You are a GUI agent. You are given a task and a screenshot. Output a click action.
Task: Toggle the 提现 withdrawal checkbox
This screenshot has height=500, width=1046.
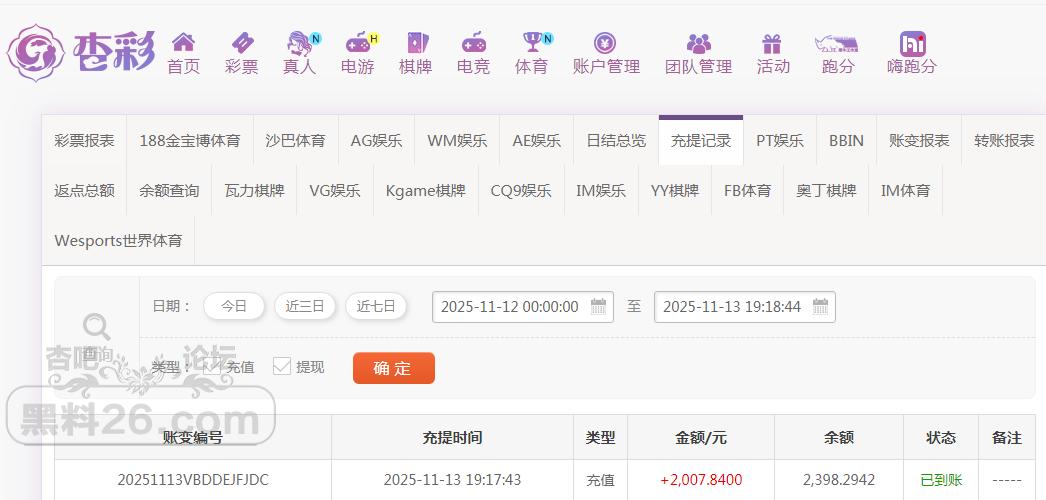(282, 367)
